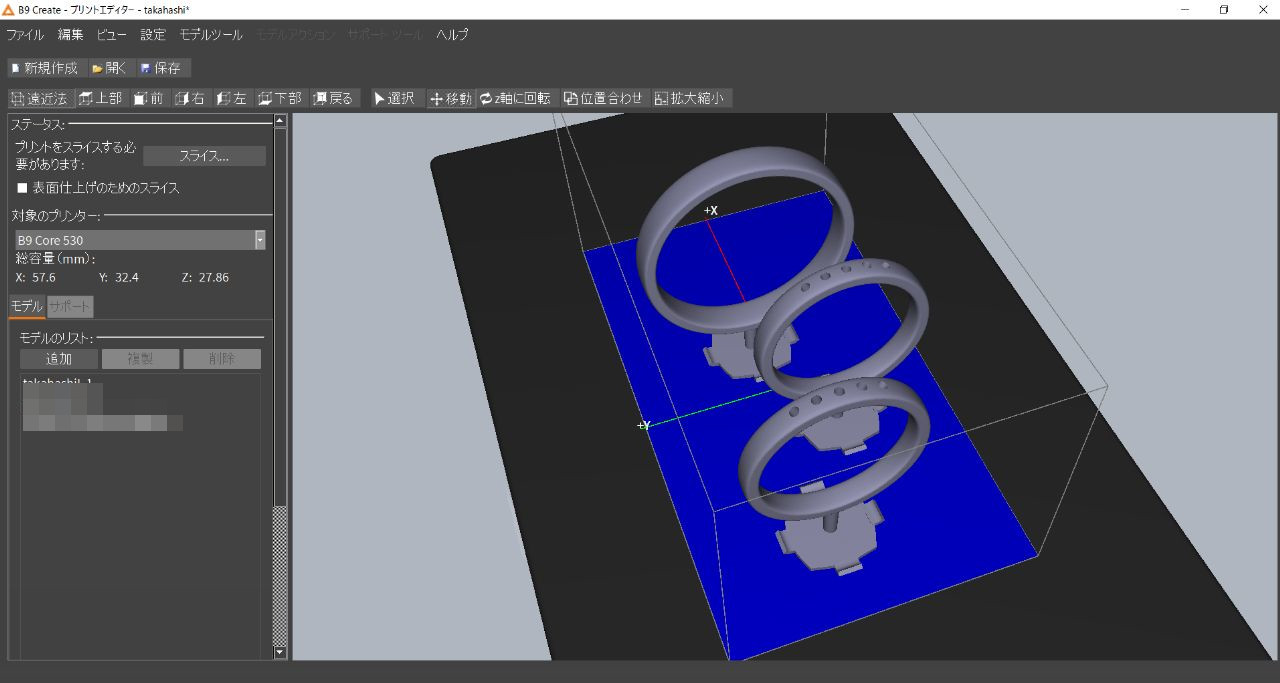Enable 表面仕上げのためのスライス checkbox
The width and height of the screenshot is (1280, 683).
[x=22, y=188]
